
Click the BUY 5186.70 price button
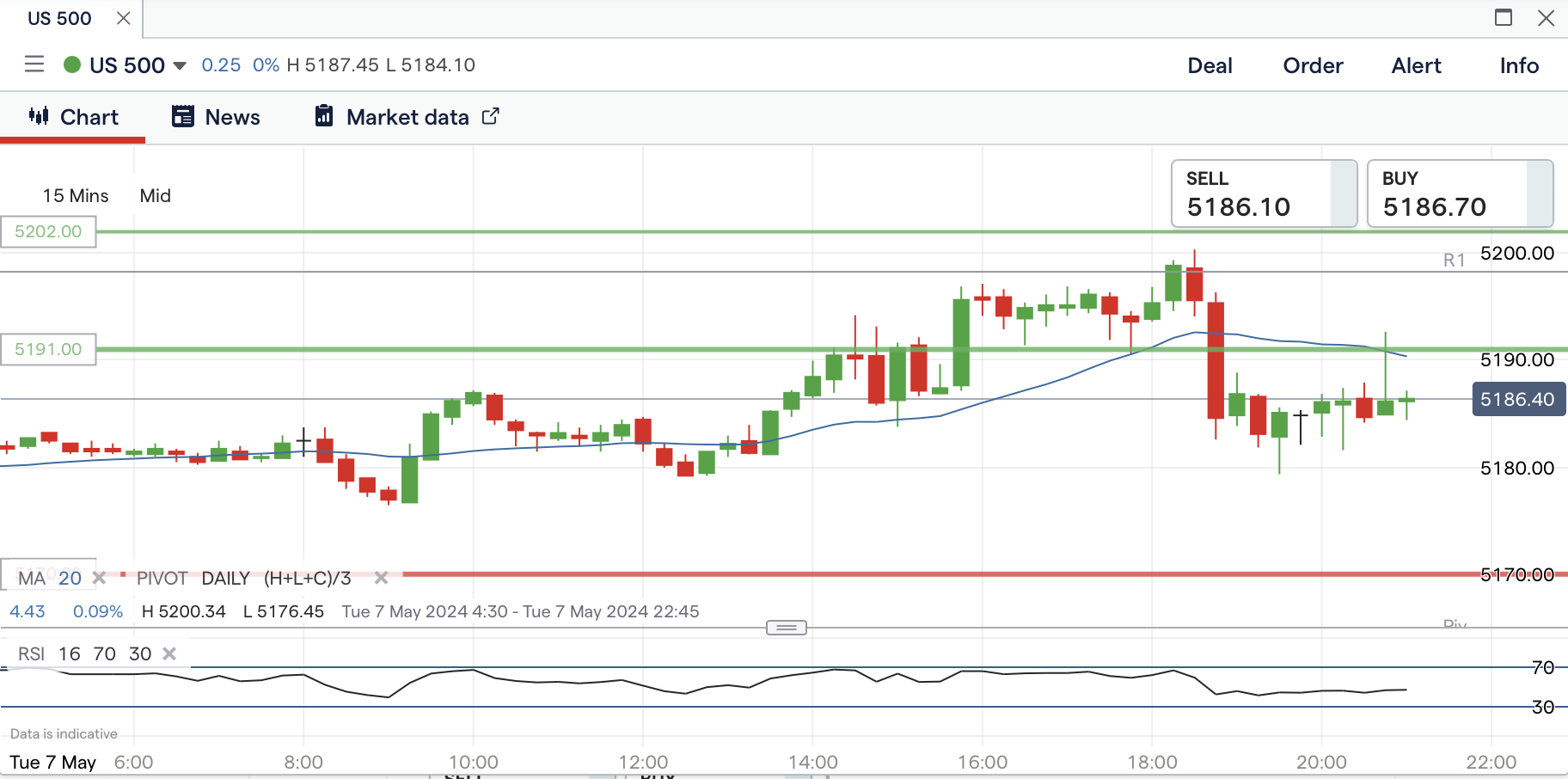pyautogui.click(x=1460, y=193)
